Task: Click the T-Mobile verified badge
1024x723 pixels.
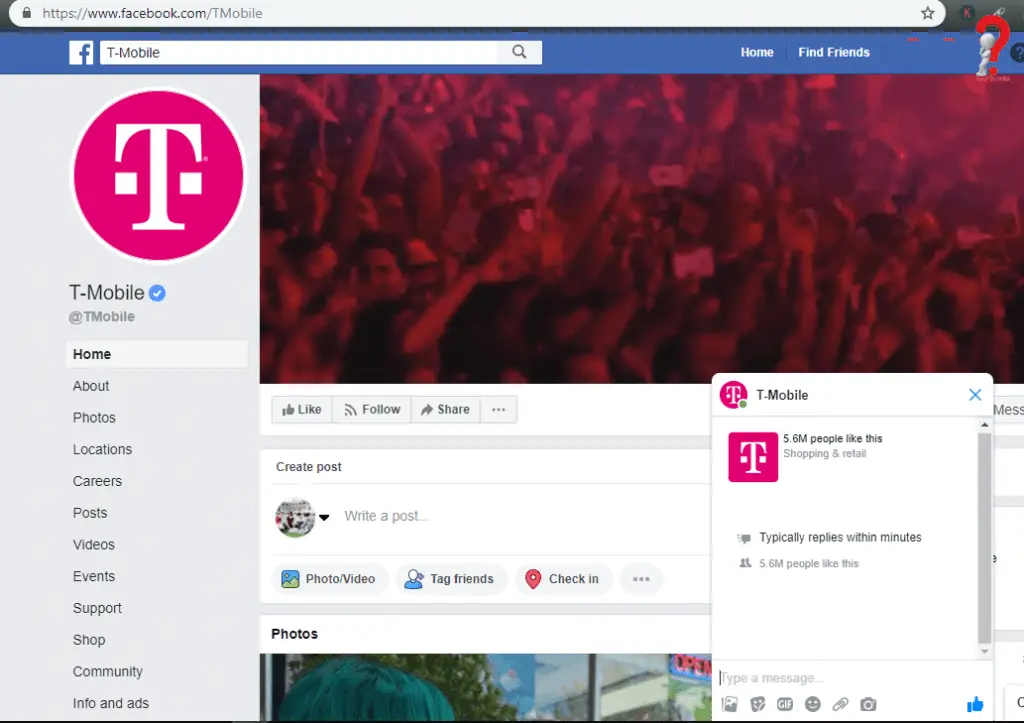Action: [x=157, y=293]
